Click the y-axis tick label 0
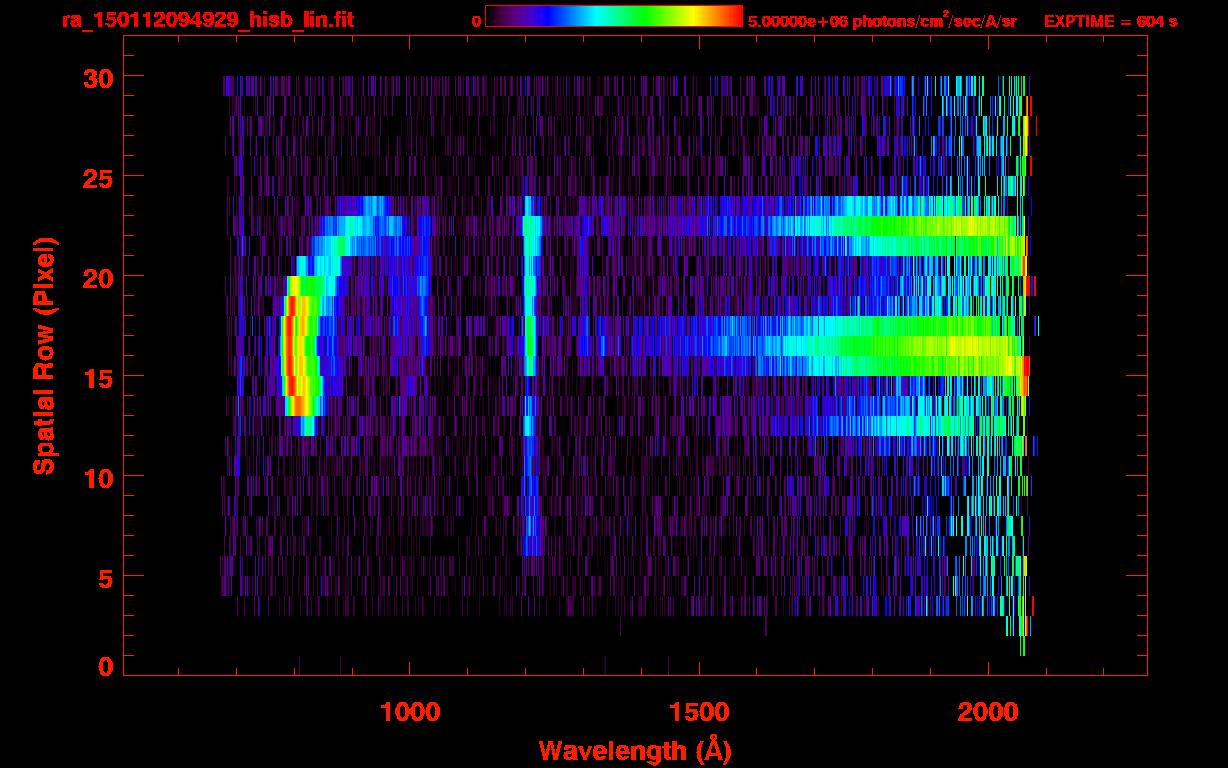 (x=104, y=667)
